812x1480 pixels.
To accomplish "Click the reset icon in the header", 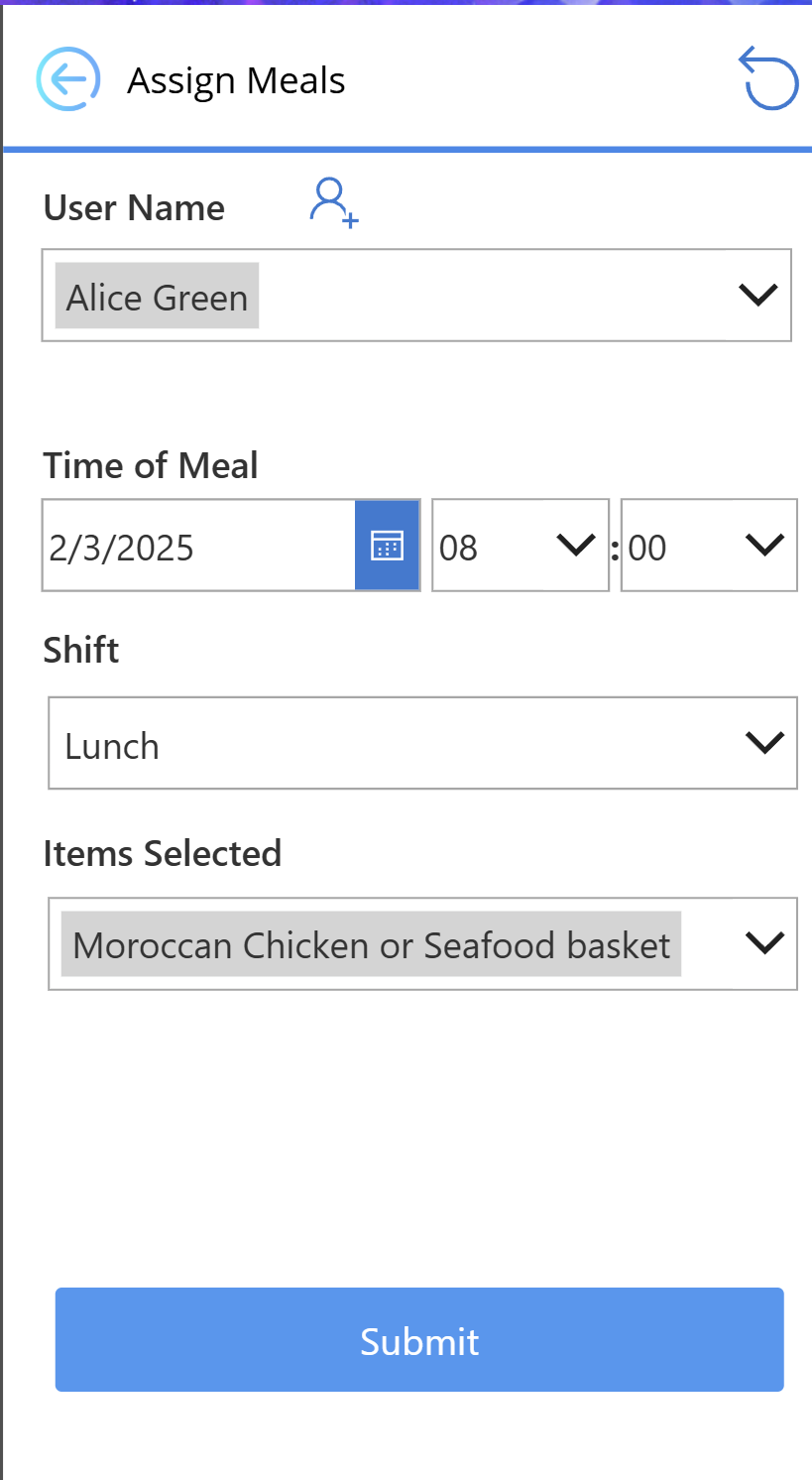I will coord(768,78).
